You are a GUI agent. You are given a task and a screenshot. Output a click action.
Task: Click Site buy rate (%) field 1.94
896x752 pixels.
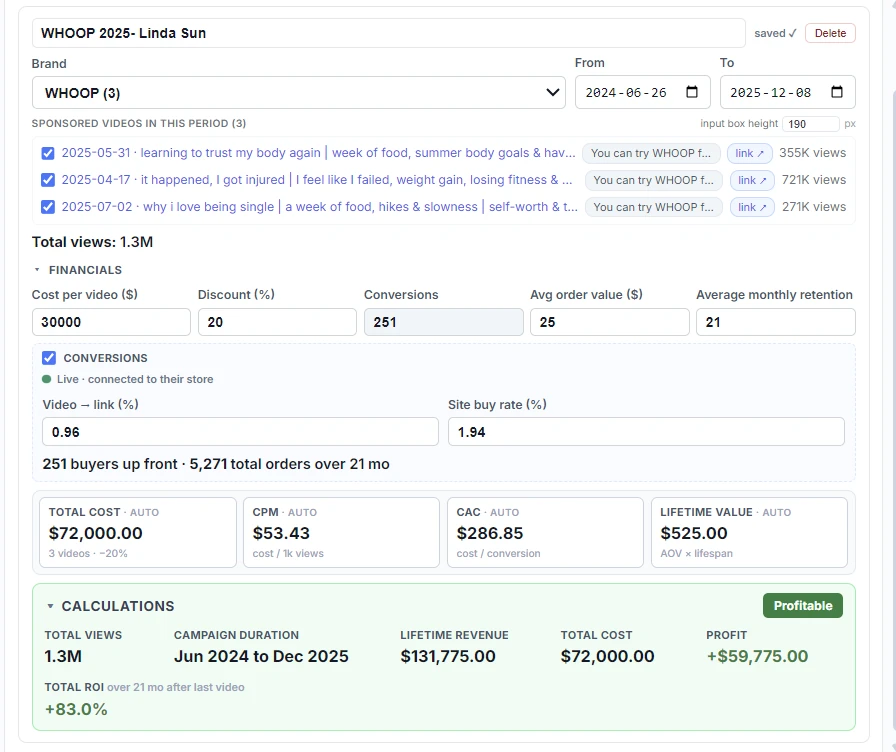tap(646, 432)
